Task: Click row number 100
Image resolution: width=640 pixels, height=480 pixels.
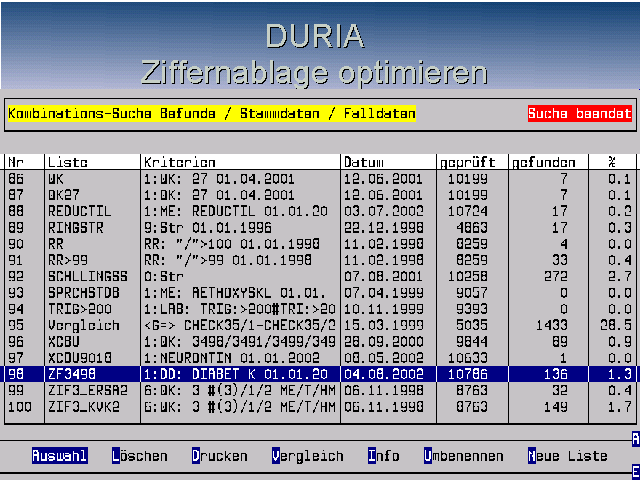Action: [20, 407]
